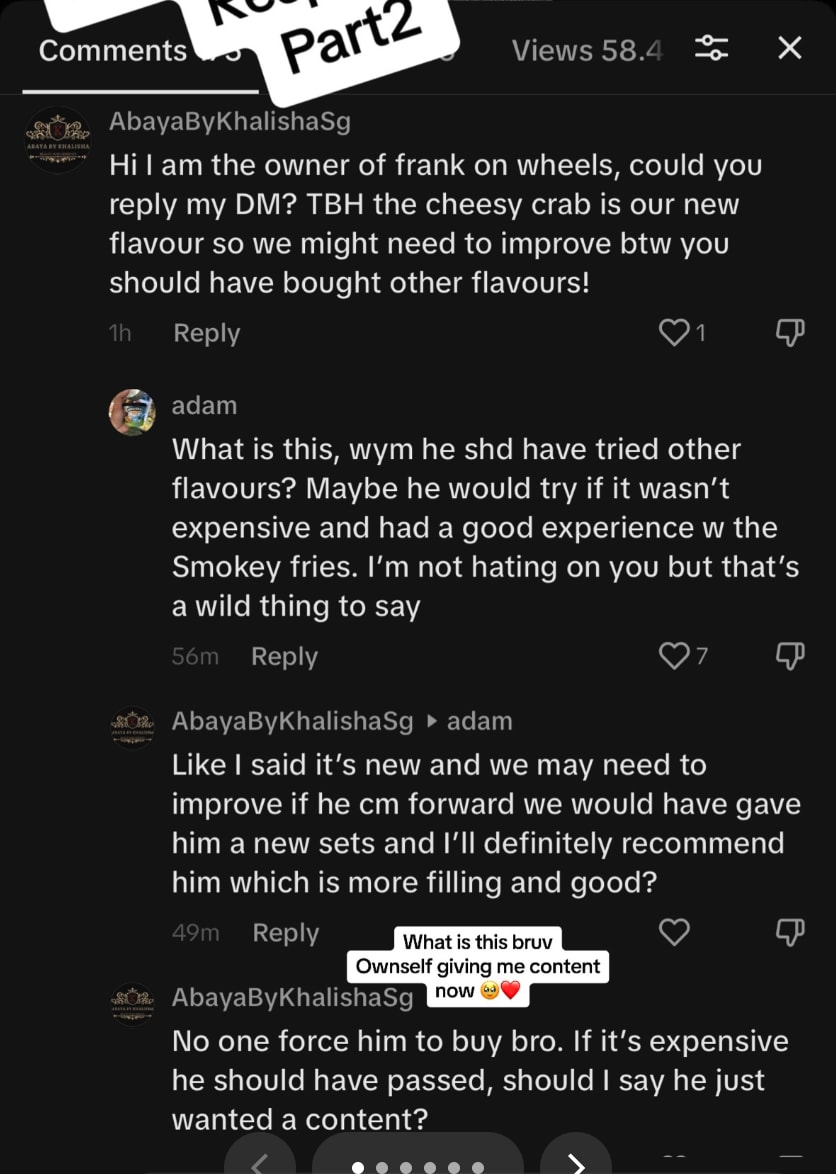The width and height of the screenshot is (836, 1174).
Task: Go to previous slide with left arrow
Action: [x=260, y=1160]
